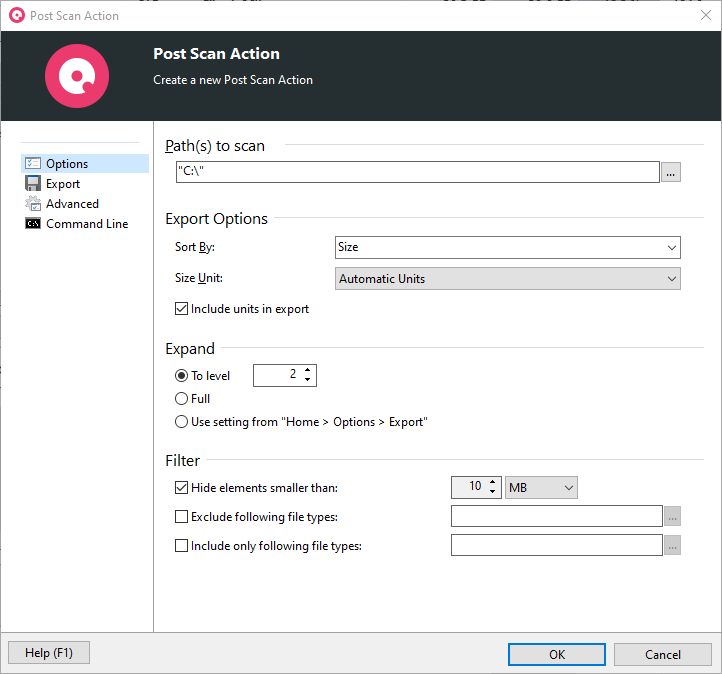The image size is (722, 674).
Task: Enable Exclude following file types checkbox
Action: 182,517
